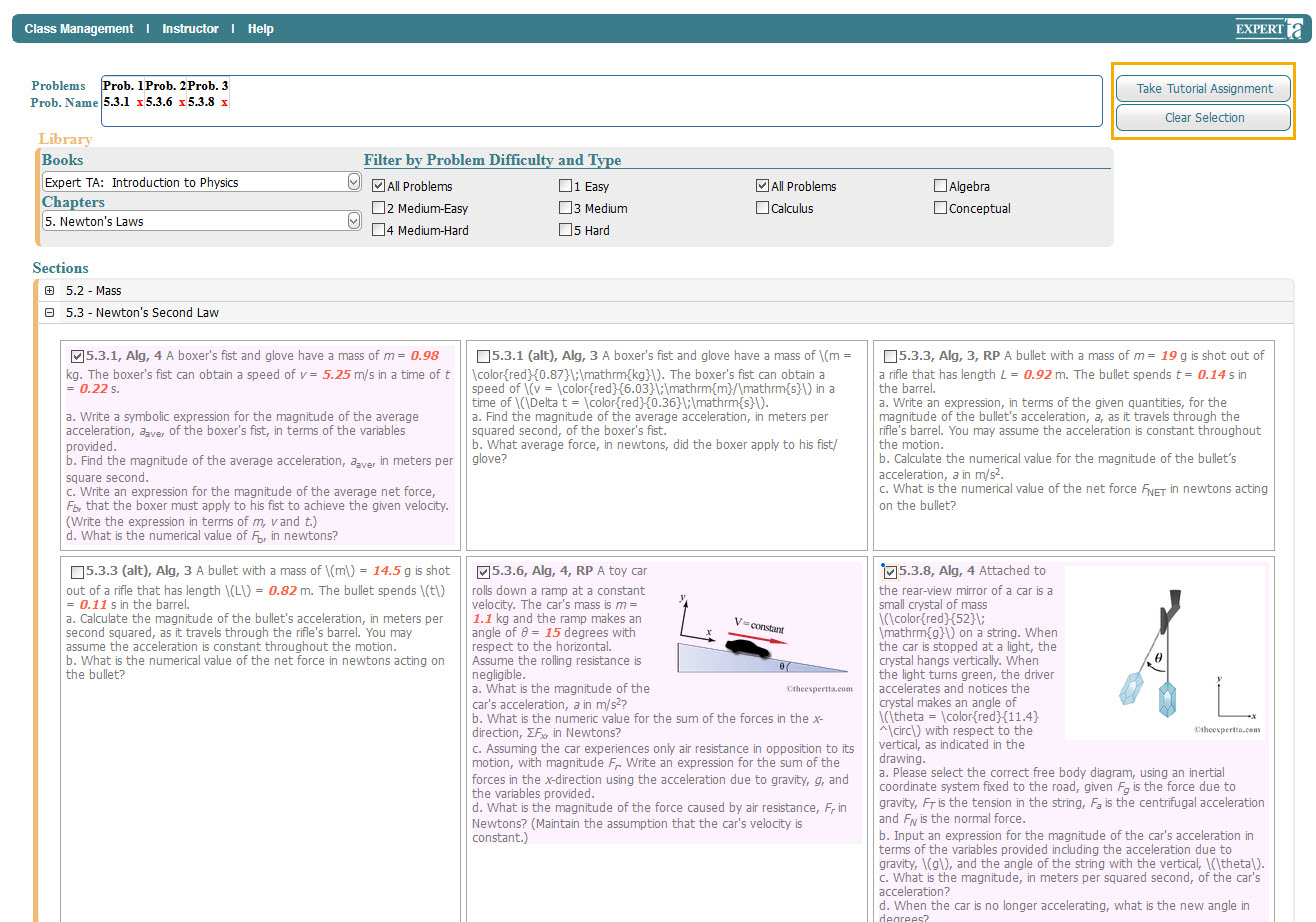This screenshot has height=922, width=1316.
Task: Click 'Filter by Problem Difficulty and Type' heading
Action: [492, 160]
